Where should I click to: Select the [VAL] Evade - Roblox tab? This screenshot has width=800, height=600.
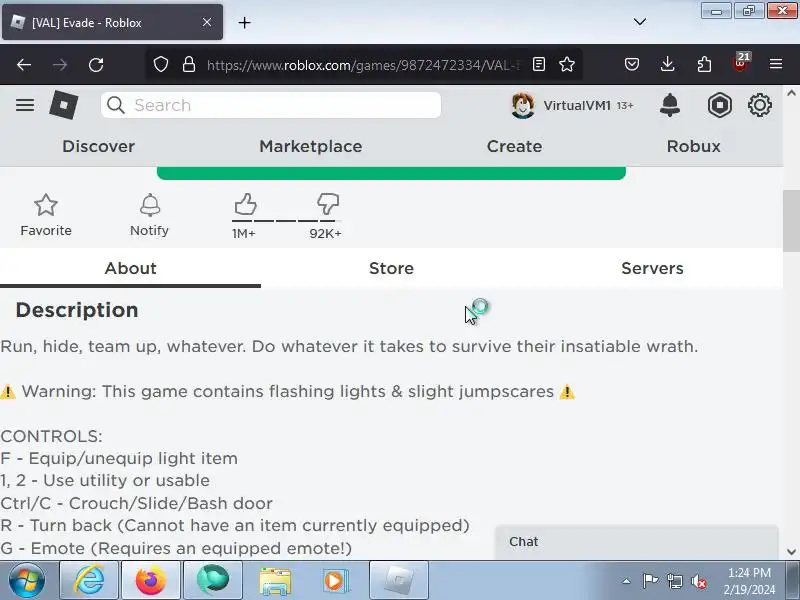(112, 22)
